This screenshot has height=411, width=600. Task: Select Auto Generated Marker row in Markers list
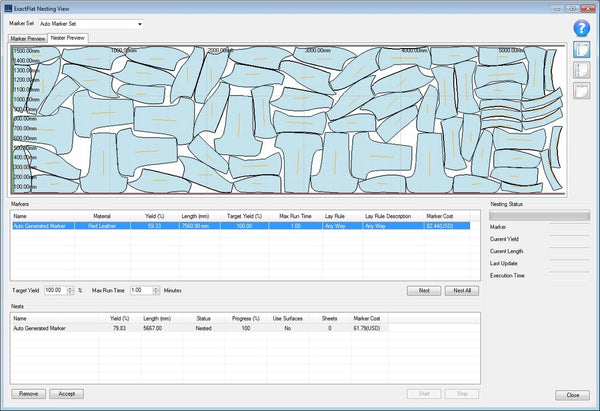(x=40, y=226)
